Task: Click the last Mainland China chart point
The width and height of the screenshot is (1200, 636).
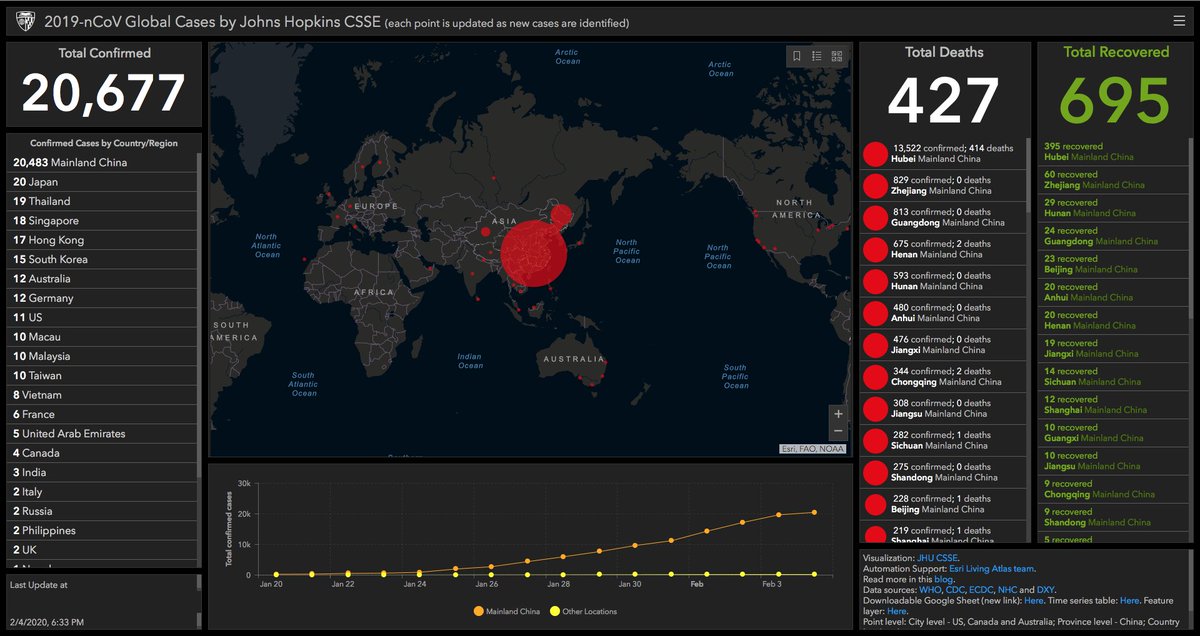Action: (814, 512)
